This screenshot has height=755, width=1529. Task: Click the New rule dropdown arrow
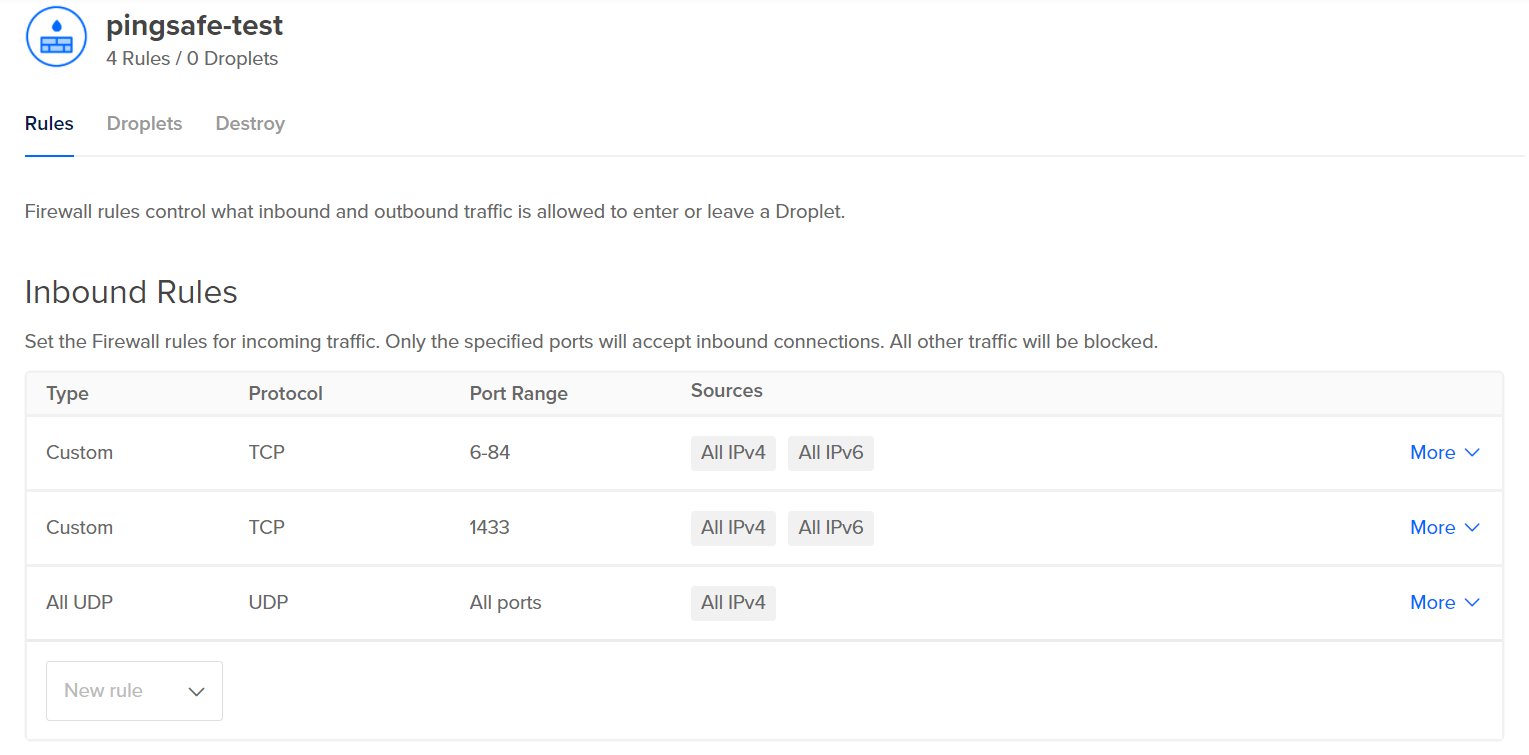196,692
